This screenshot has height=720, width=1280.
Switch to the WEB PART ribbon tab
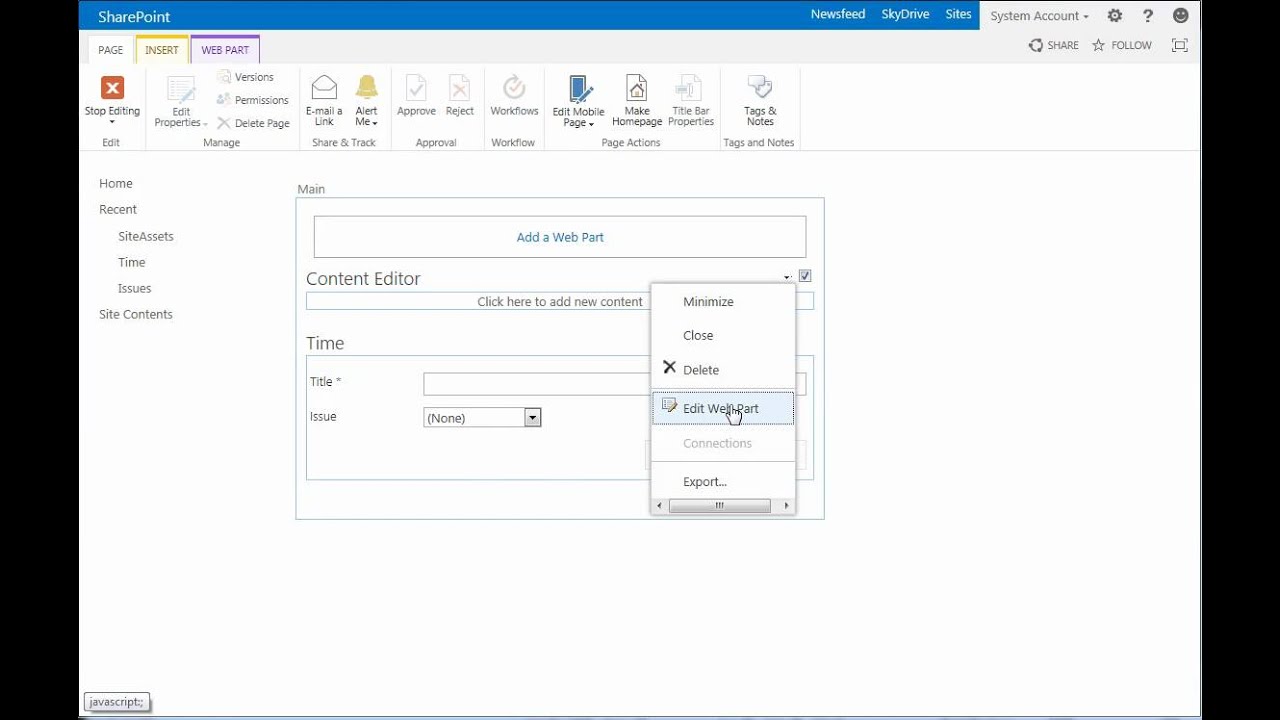coord(225,50)
